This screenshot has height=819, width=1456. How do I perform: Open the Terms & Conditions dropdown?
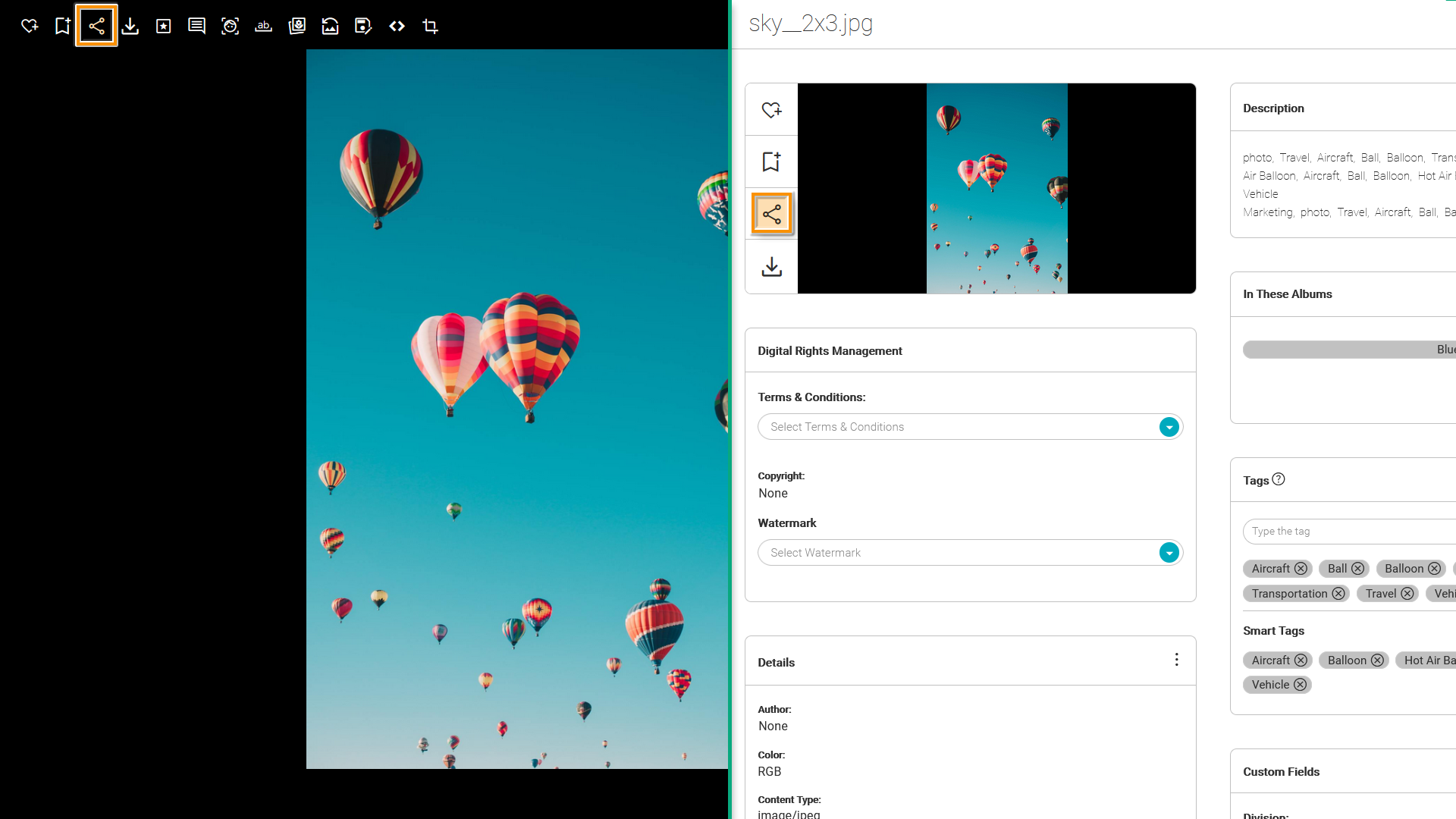tap(1169, 427)
